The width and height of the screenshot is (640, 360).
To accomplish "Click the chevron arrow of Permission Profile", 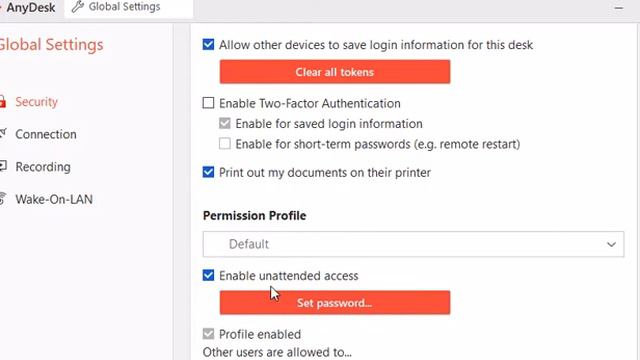I will [611, 244].
